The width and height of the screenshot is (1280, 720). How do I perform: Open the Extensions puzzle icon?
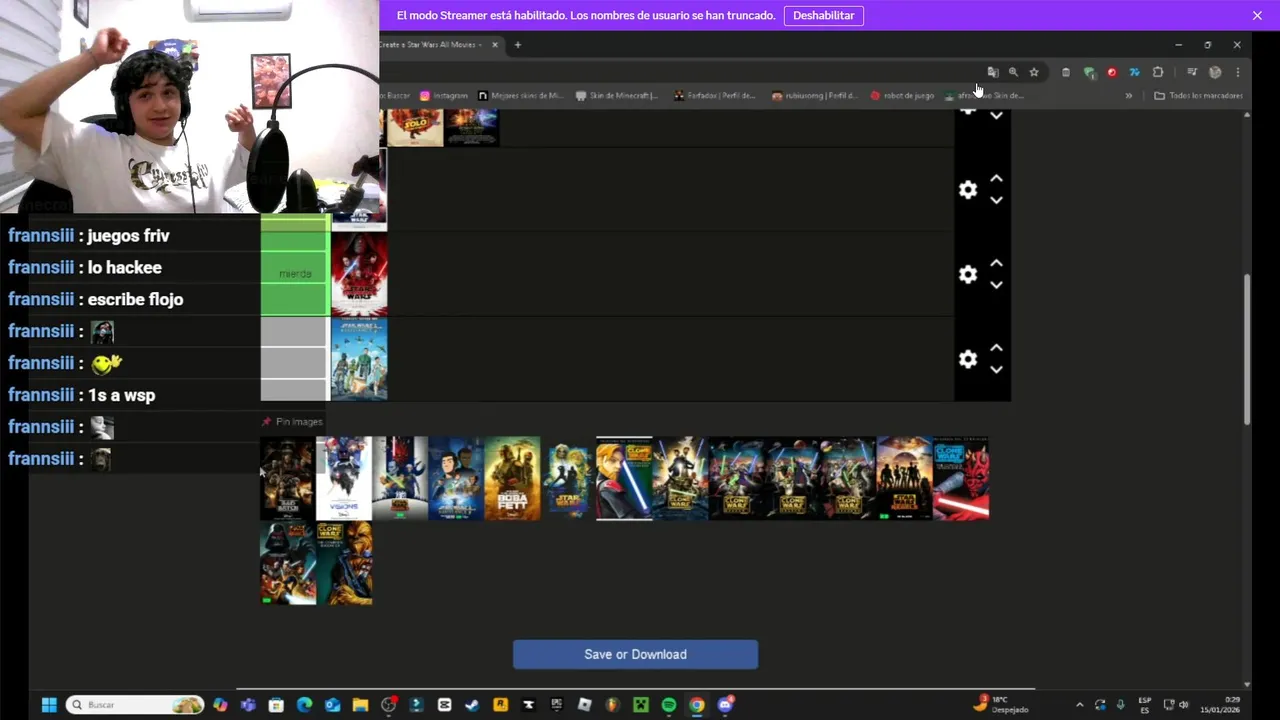(x=1158, y=72)
